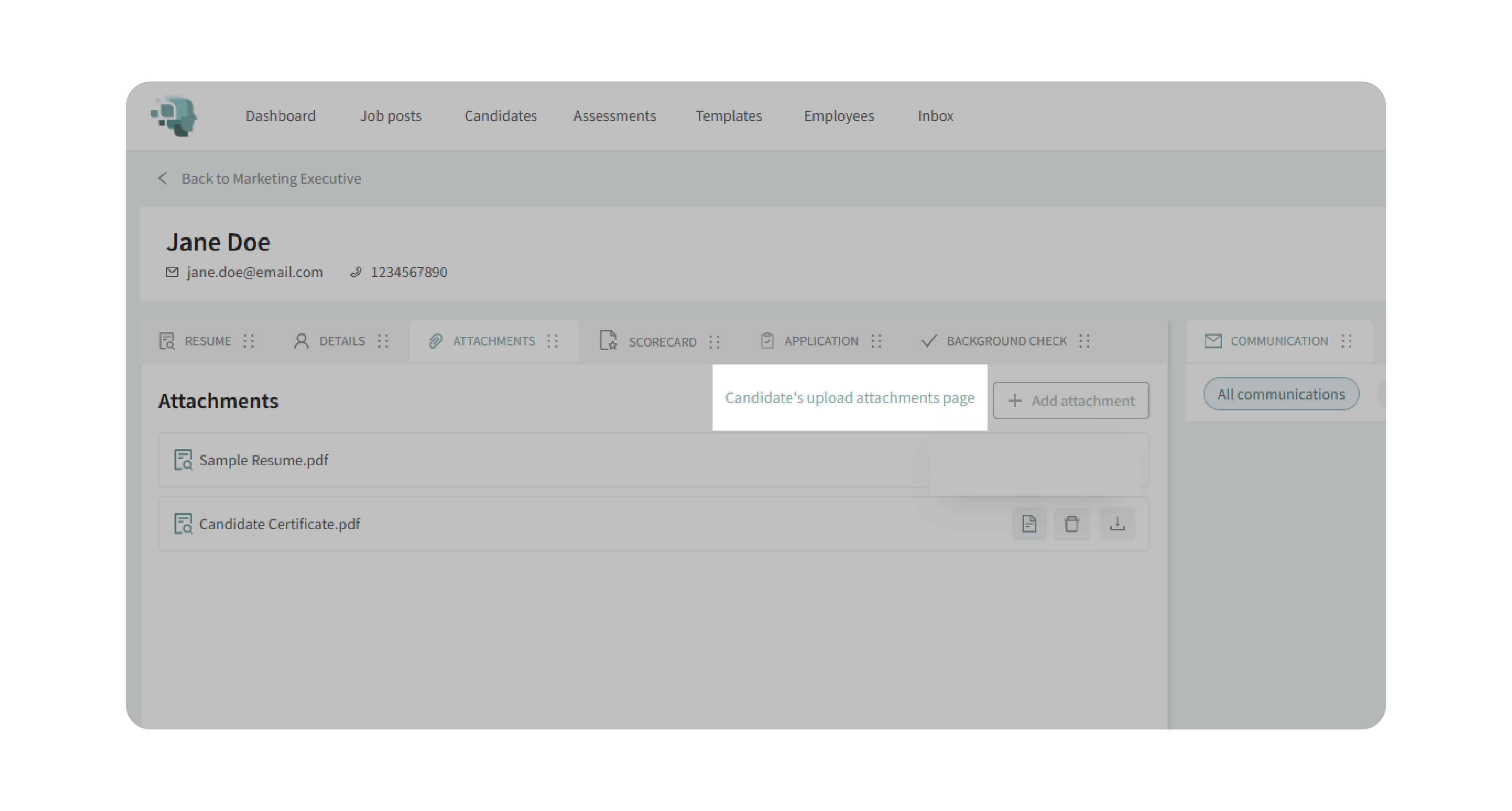Click the Sample Resume.pdf file icon

183,460
